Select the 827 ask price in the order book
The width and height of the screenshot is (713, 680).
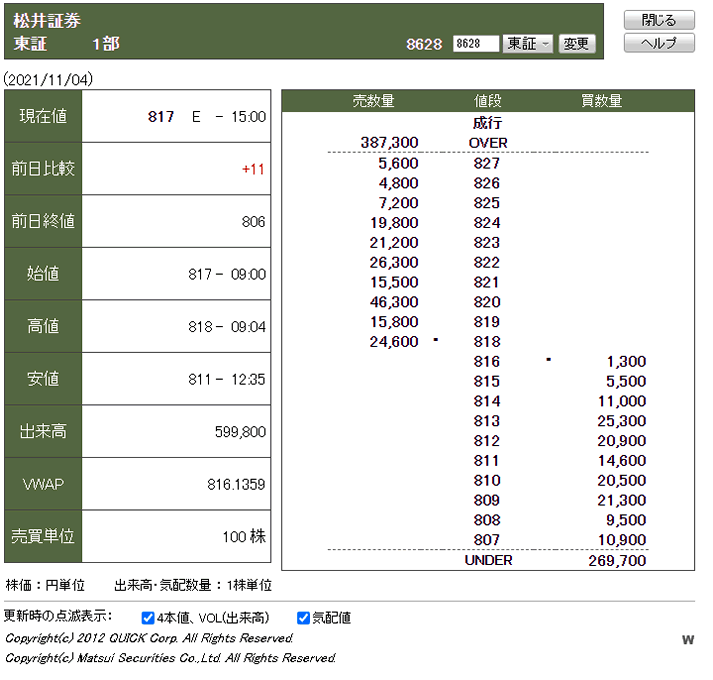[487, 163]
